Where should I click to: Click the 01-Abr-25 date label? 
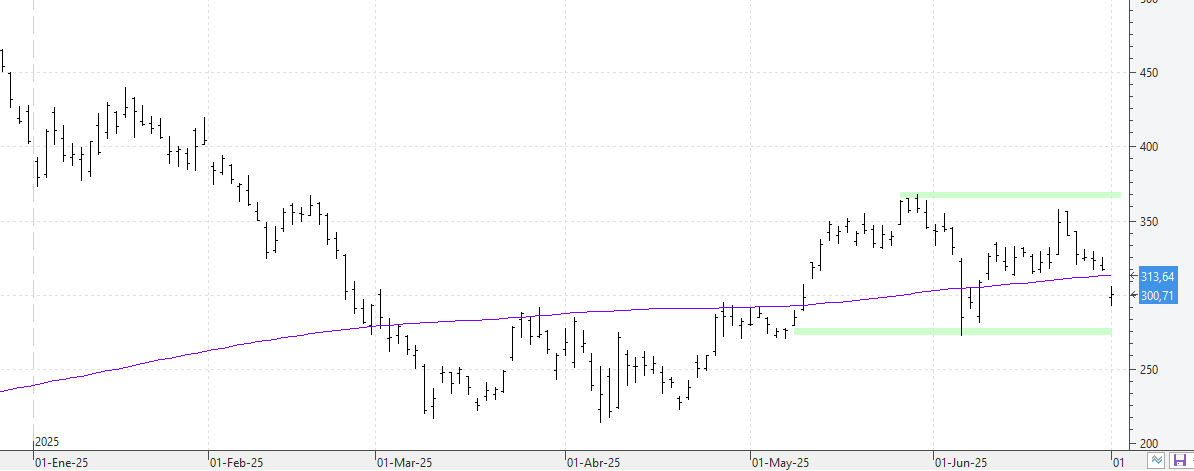click(x=594, y=462)
